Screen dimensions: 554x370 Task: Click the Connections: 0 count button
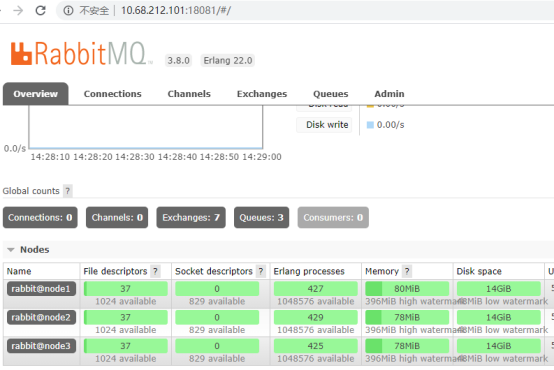40,217
